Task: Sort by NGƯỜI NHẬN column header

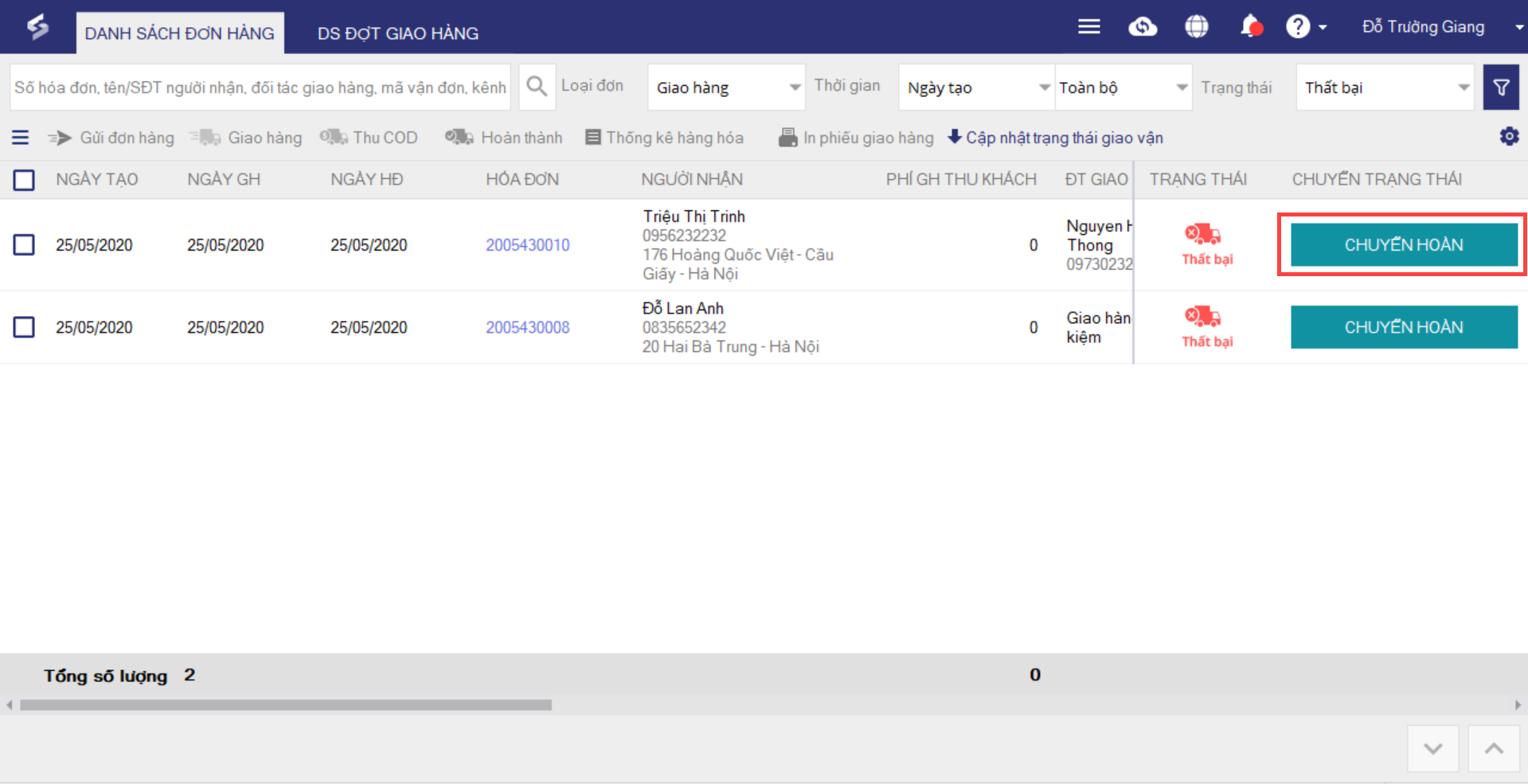Action: click(692, 180)
